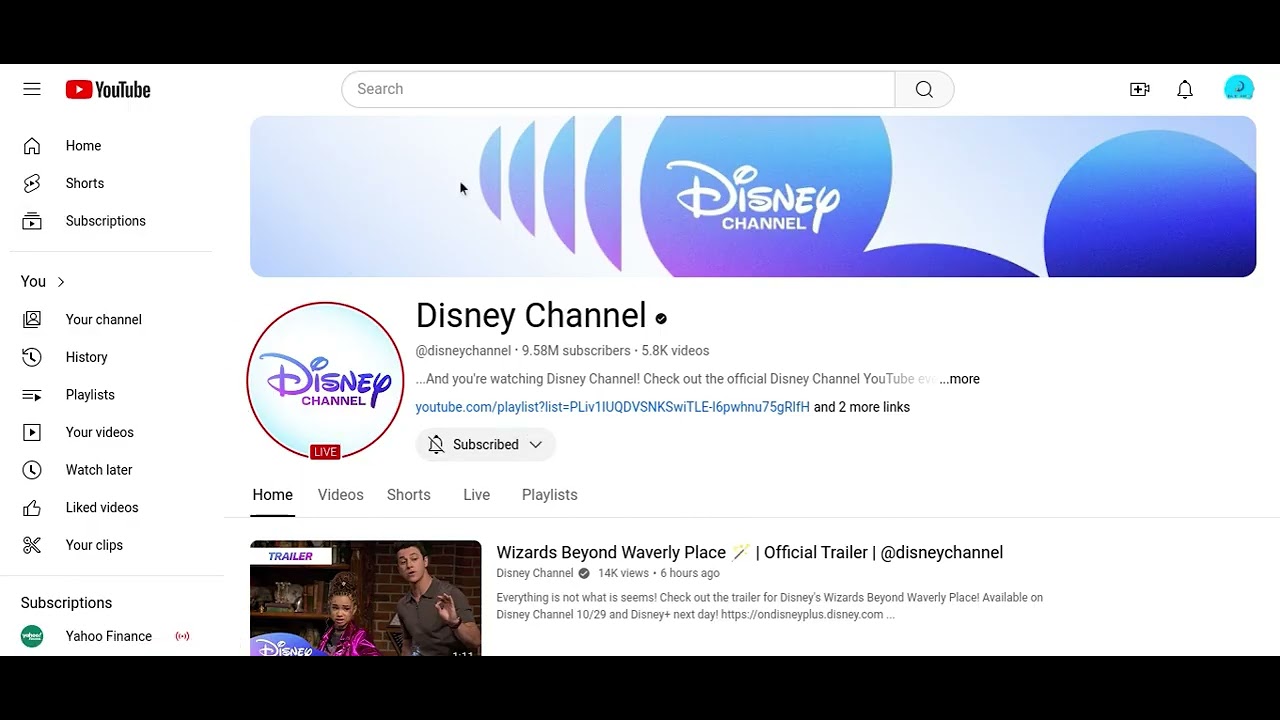
Task: Click the search magnifier button
Action: click(924, 89)
